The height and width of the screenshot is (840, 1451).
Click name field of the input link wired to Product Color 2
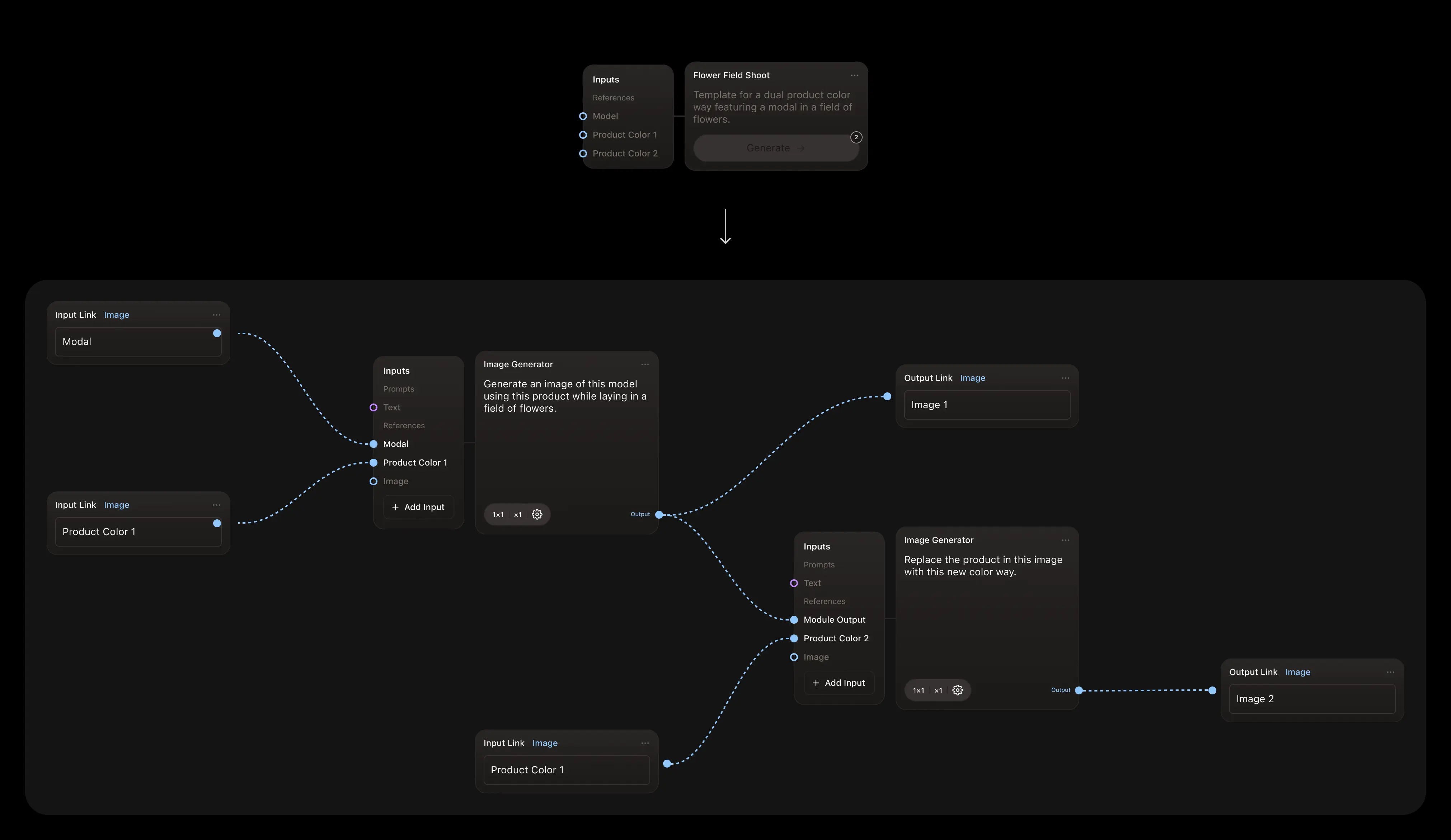click(567, 770)
